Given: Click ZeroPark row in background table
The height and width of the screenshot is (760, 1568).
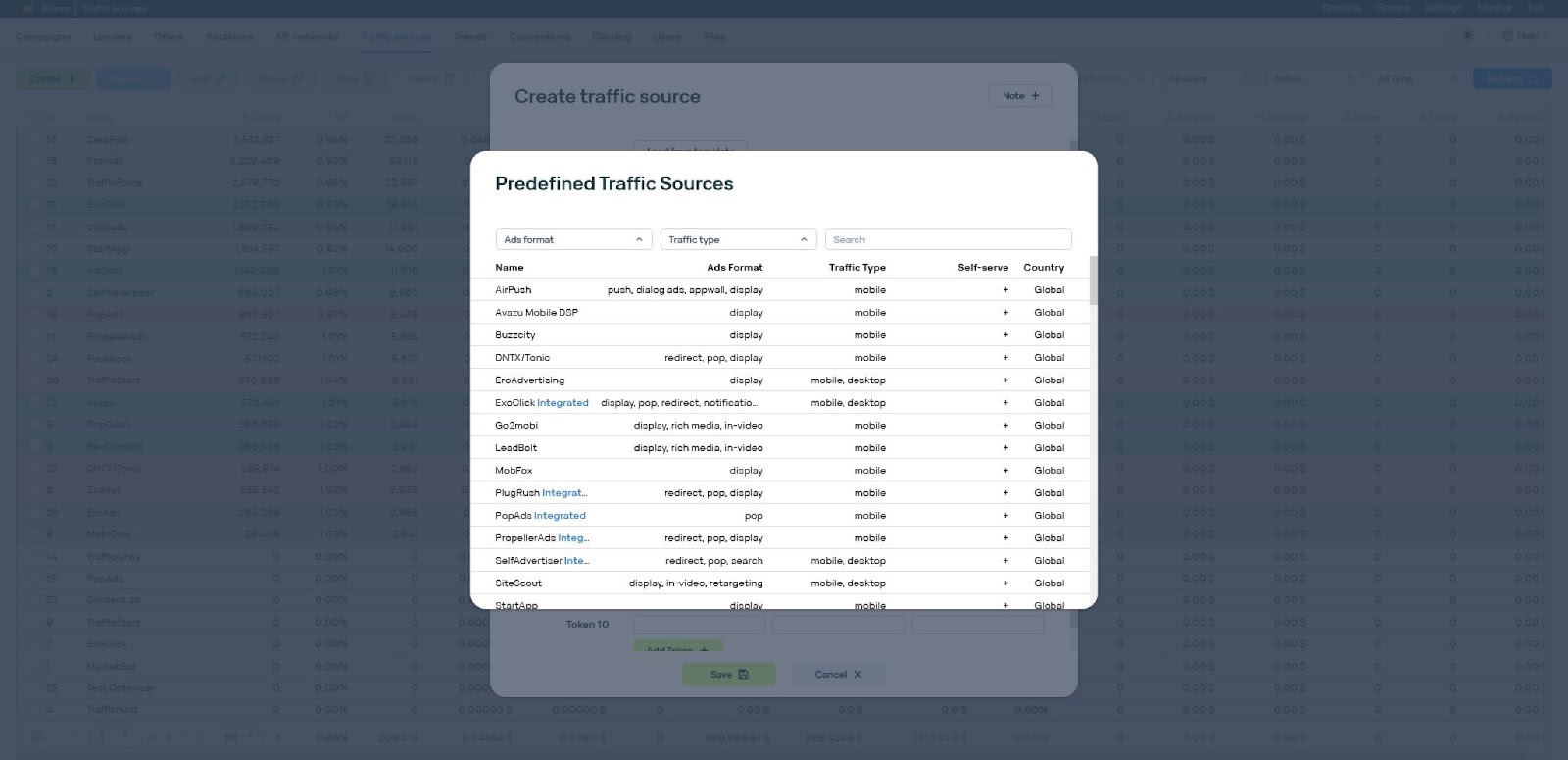Looking at the screenshot, I should tap(108, 139).
